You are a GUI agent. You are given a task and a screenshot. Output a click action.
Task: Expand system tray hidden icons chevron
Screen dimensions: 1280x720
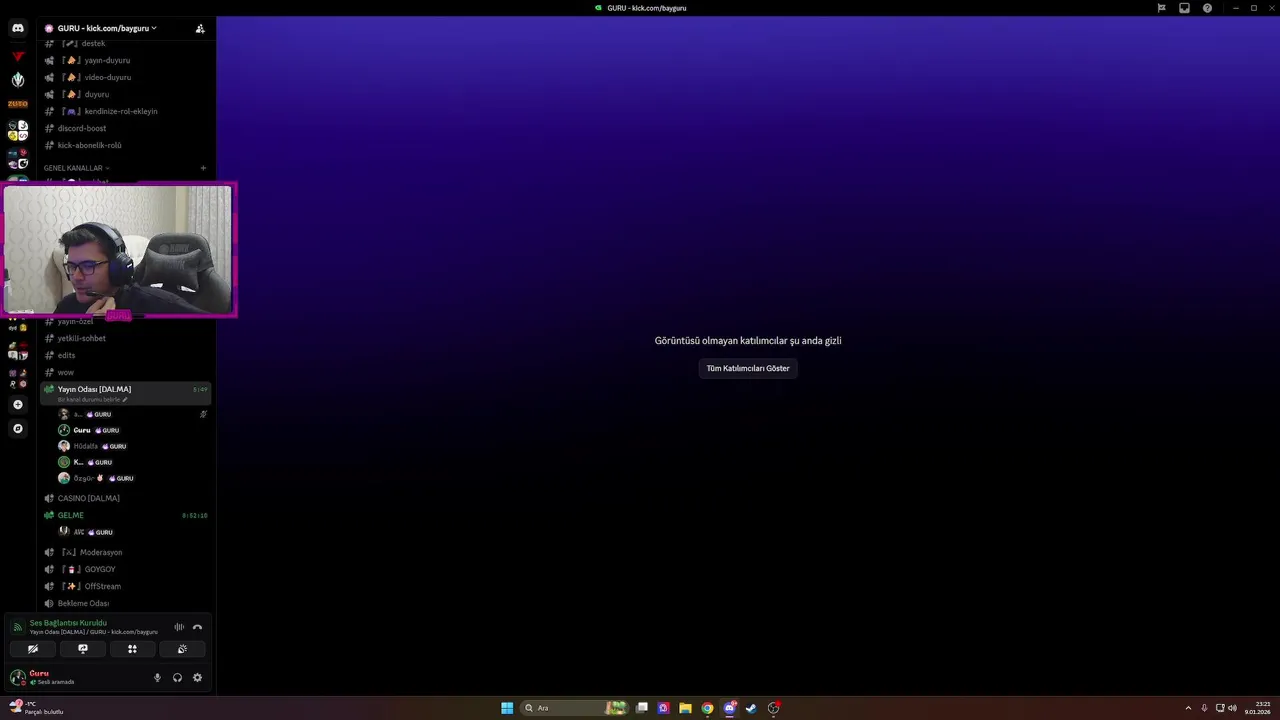[x=1188, y=708]
